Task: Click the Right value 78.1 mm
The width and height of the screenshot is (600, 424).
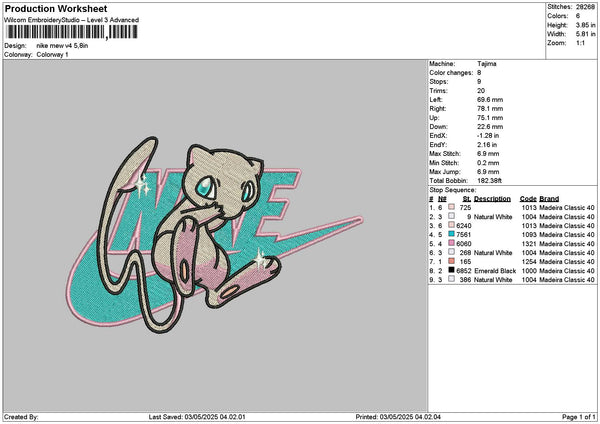Action: point(490,109)
